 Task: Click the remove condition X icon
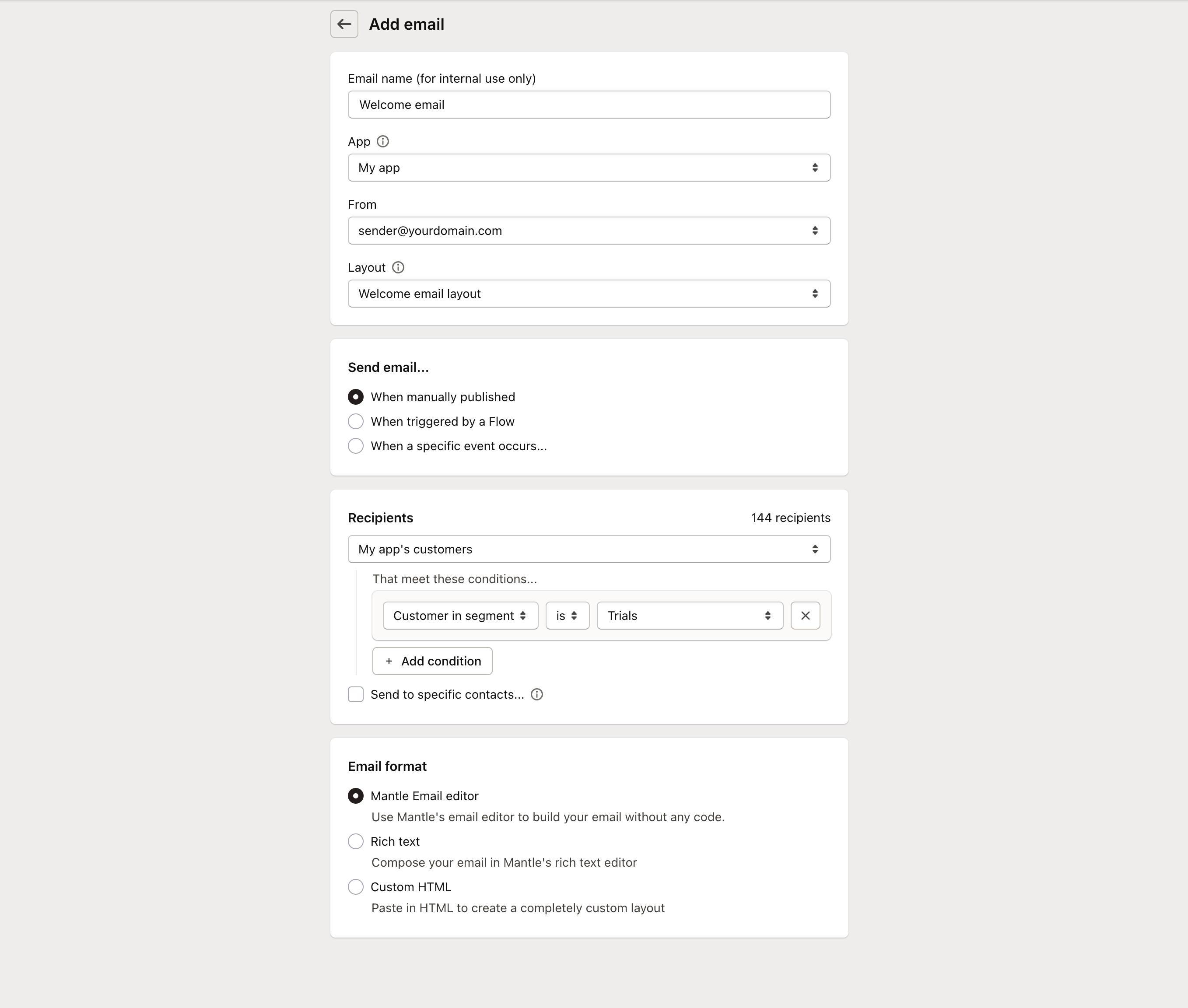point(805,615)
